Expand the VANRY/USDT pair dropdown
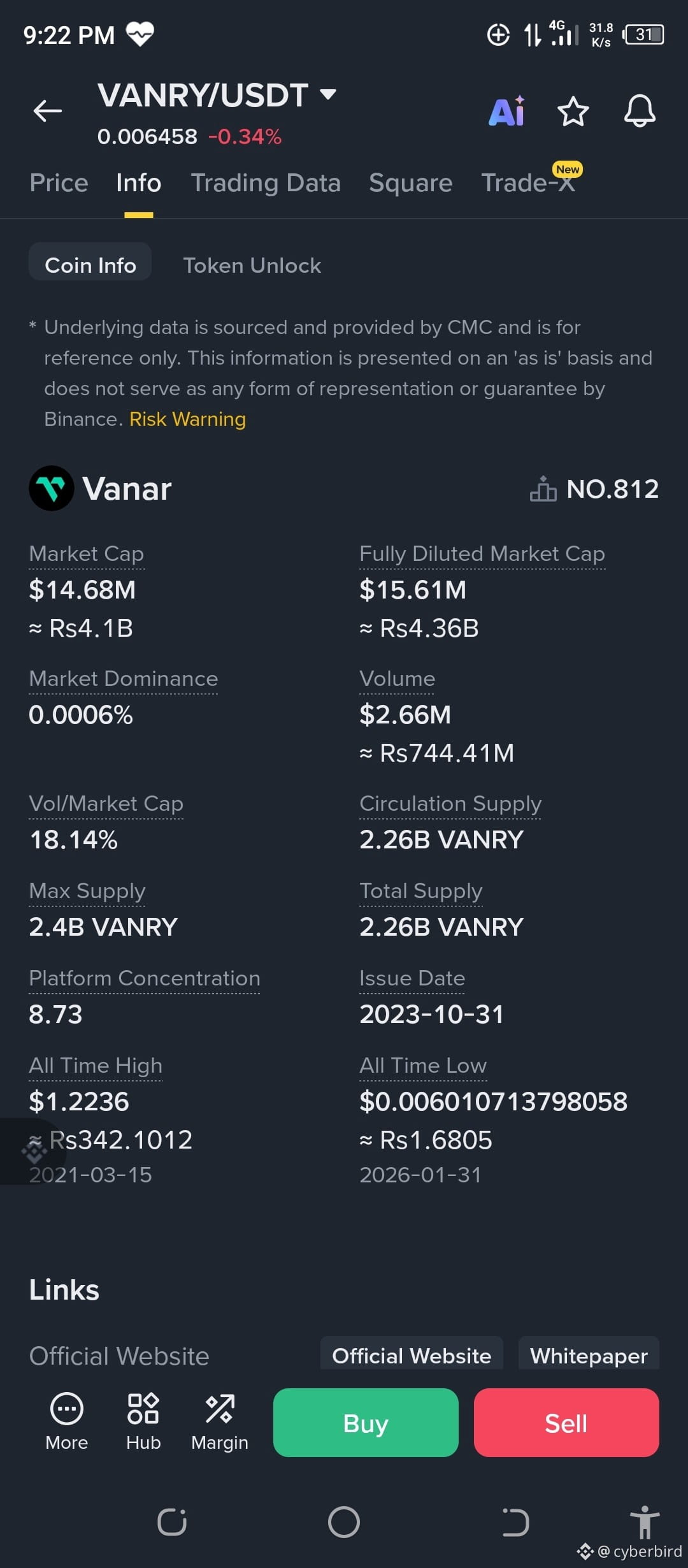The width and height of the screenshot is (688, 1568). point(328,95)
